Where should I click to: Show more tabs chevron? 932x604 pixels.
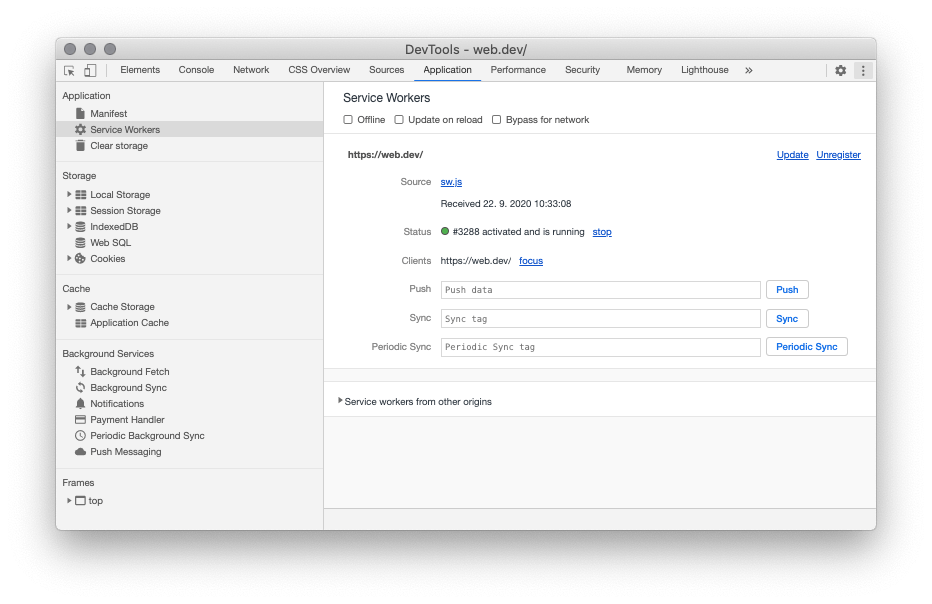[x=749, y=70]
